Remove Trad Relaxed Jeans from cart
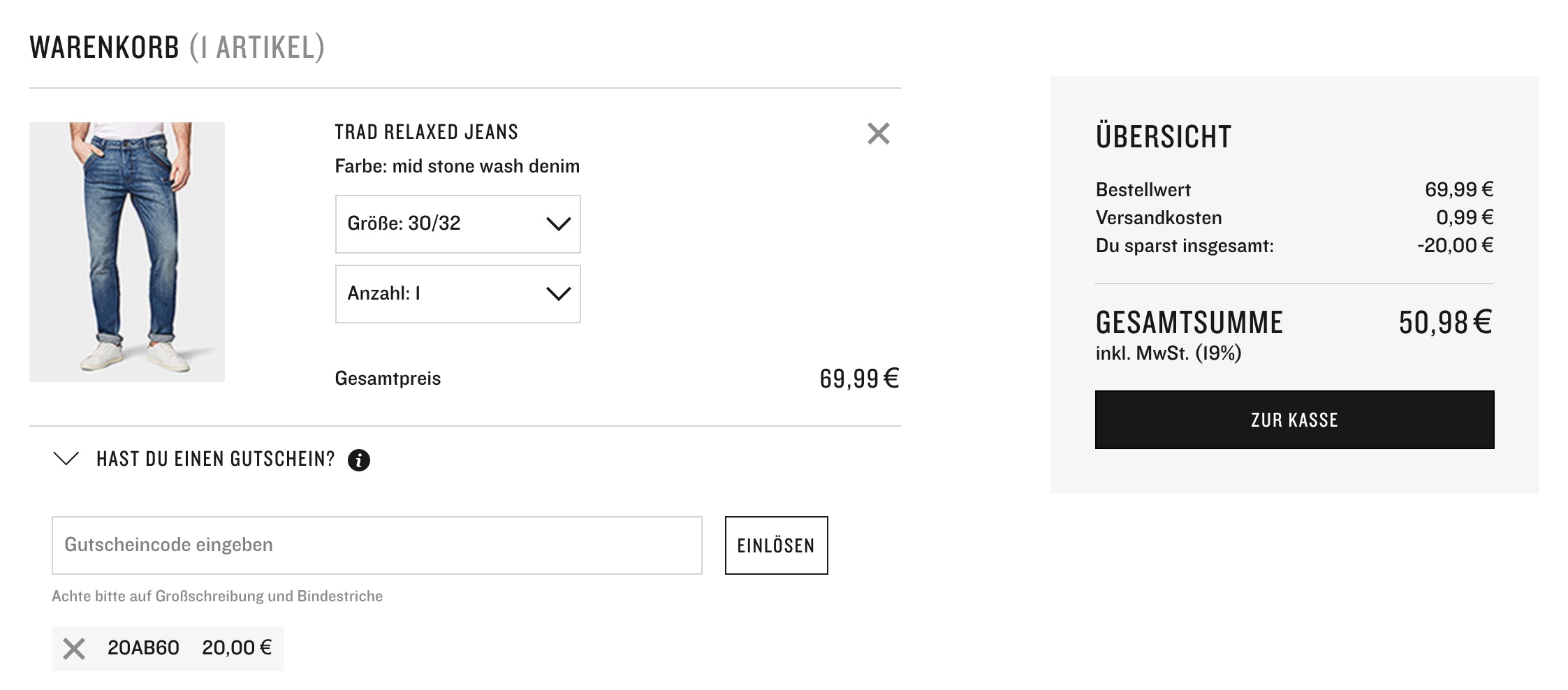Viewport: 1568px width, 690px height. click(x=878, y=133)
